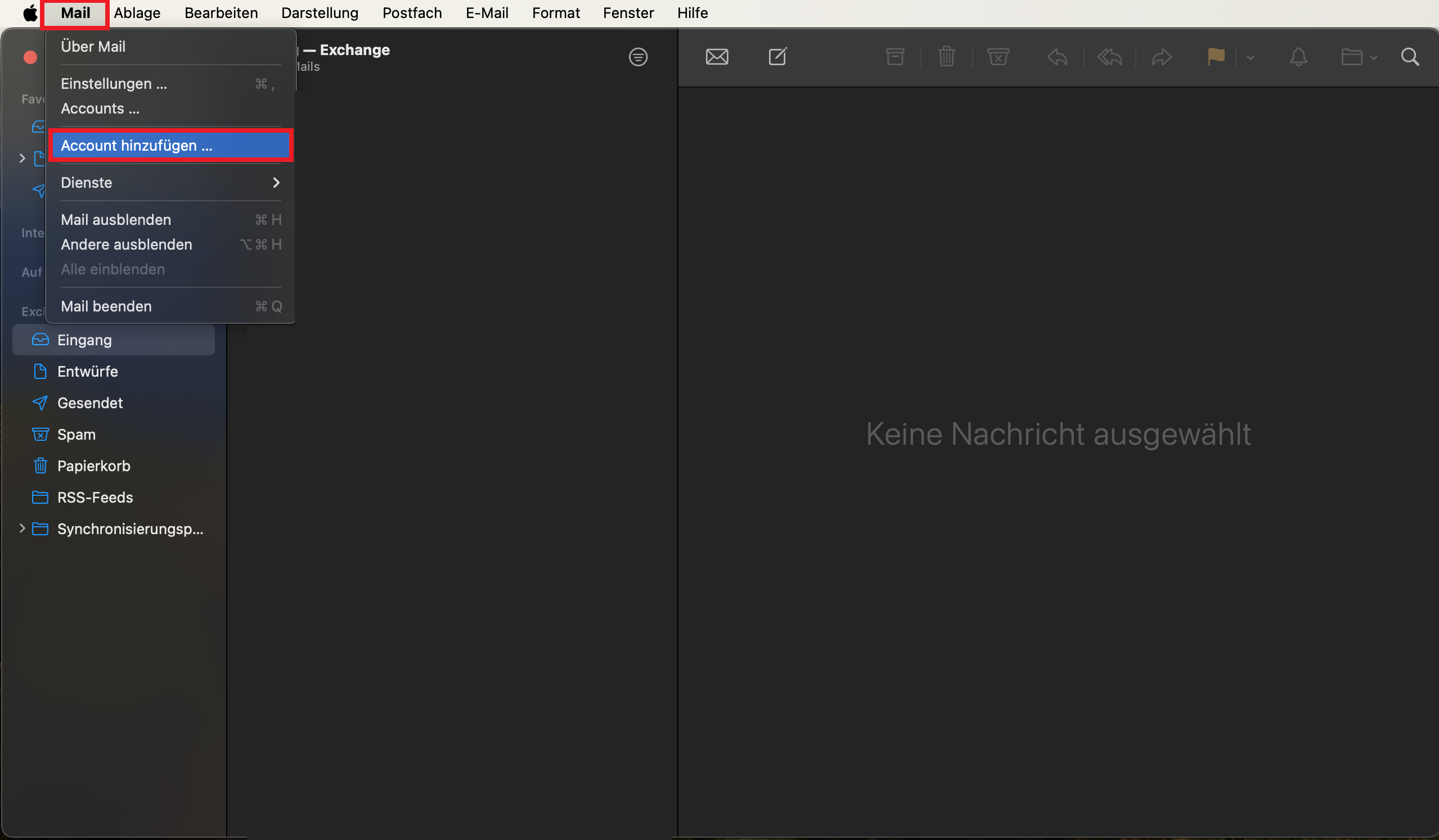This screenshot has width=1439, height=840.
Task: Click the Reply arrow icon
Action: coord(1057,57)
